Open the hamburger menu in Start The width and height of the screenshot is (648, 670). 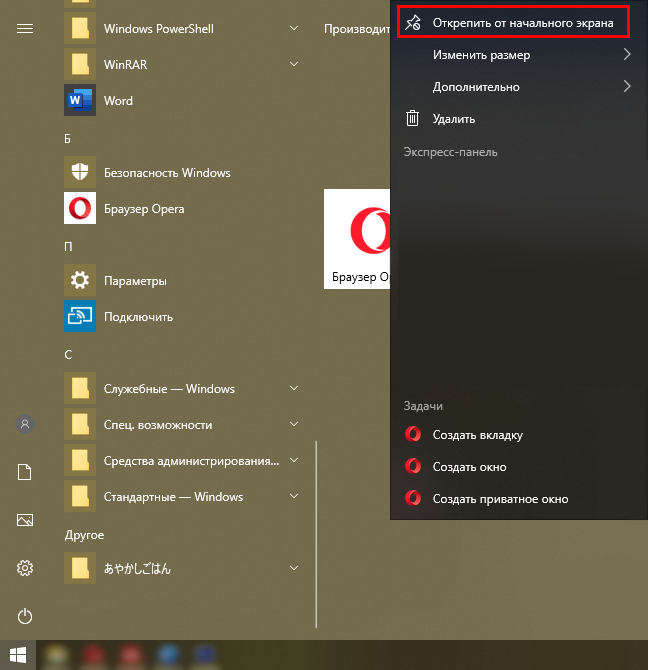click(25, 29)
